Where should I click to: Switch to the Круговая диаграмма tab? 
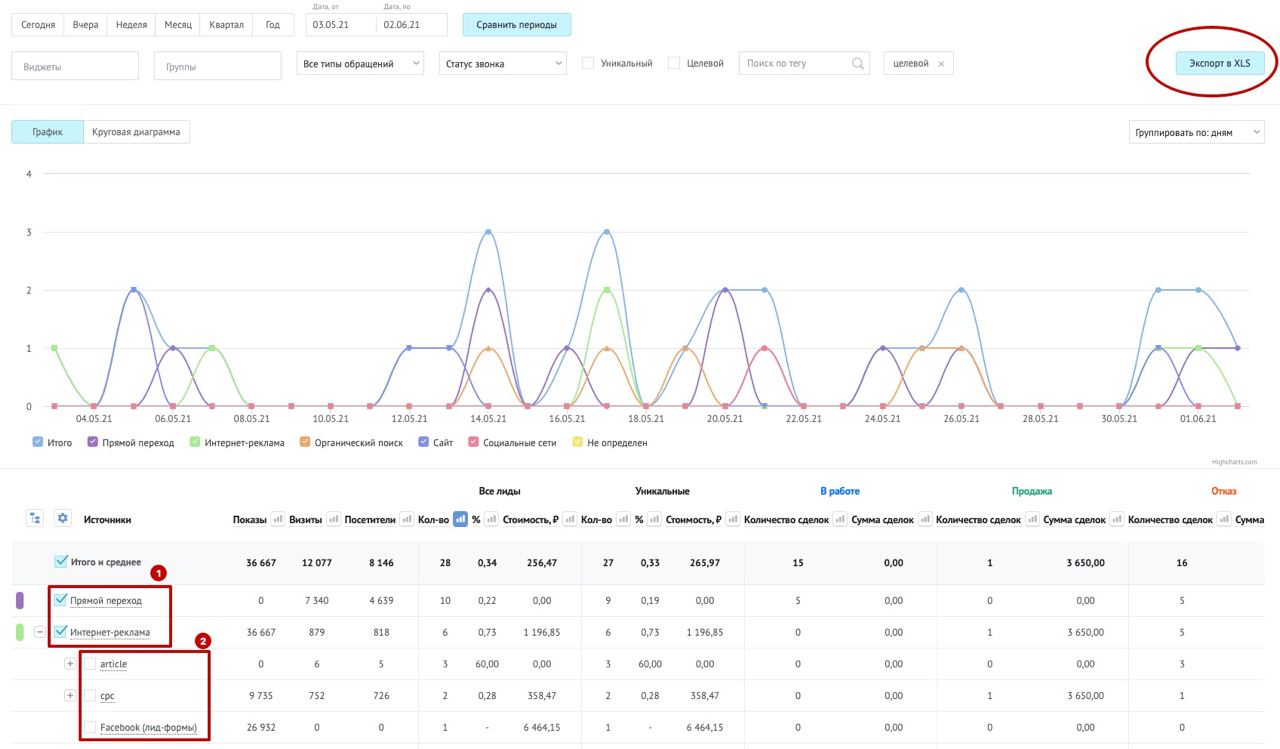point(136,132)
